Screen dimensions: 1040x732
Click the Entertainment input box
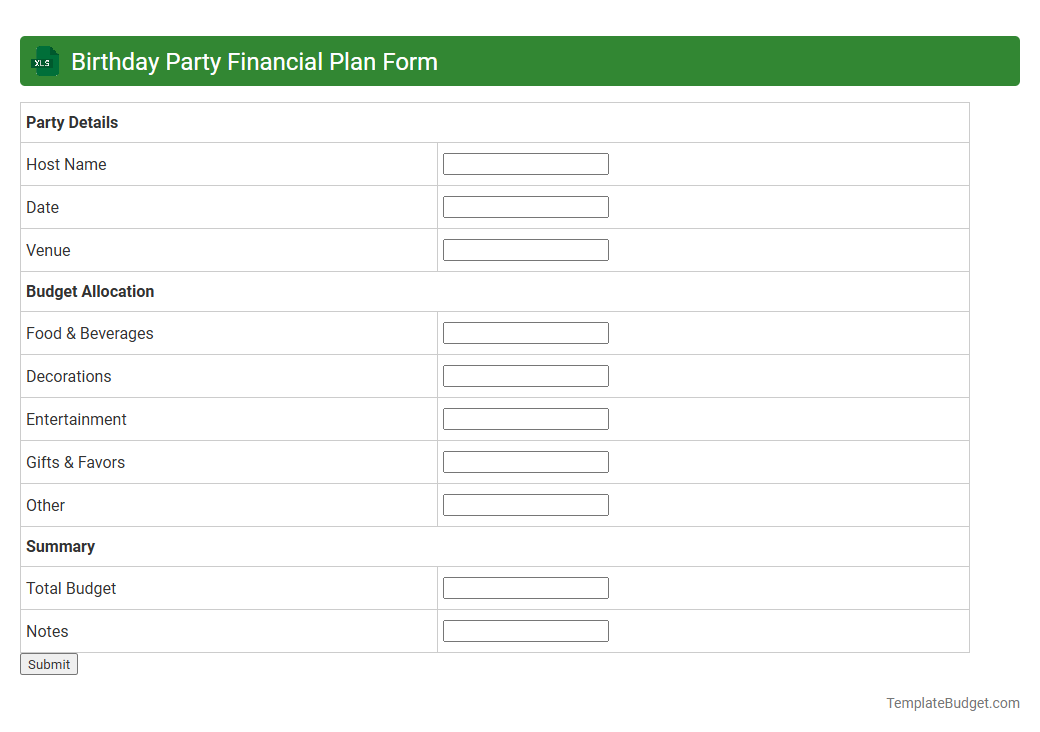(x=525, y=418)
